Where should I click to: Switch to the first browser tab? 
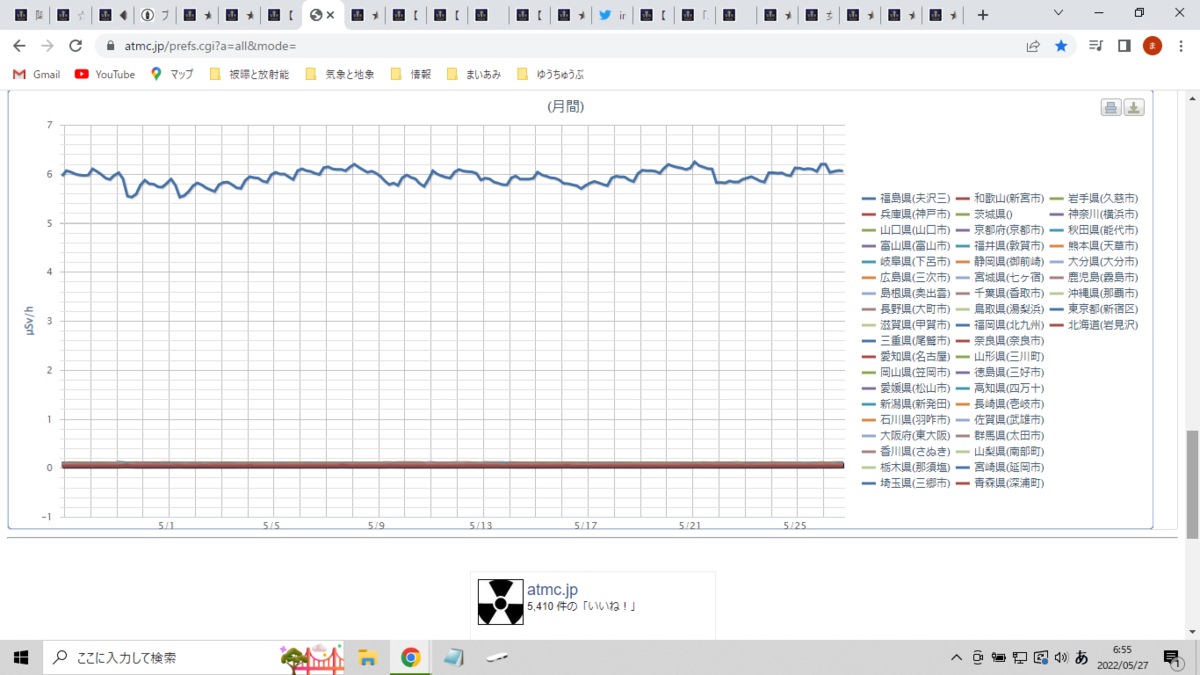(30, 15)
